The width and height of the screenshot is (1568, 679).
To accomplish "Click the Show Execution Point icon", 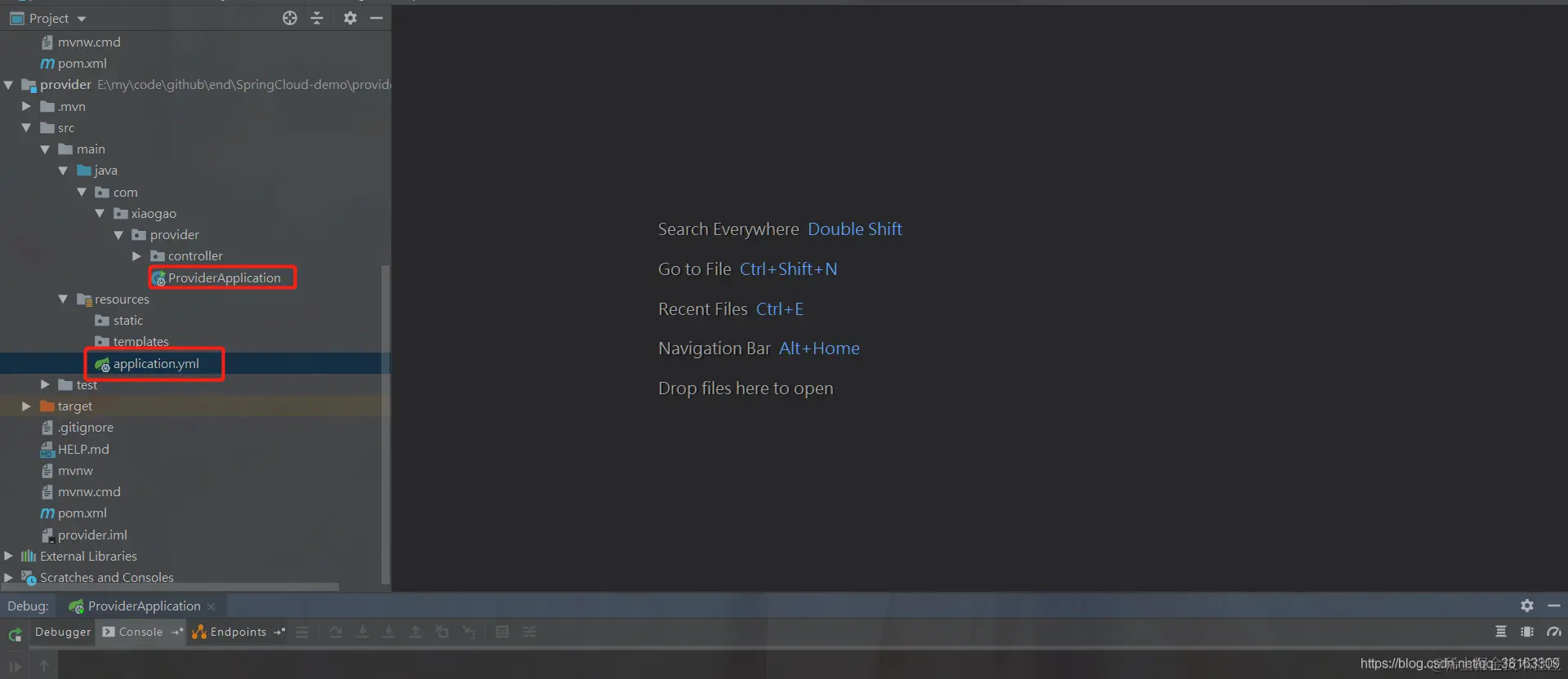I will [302, 632].
